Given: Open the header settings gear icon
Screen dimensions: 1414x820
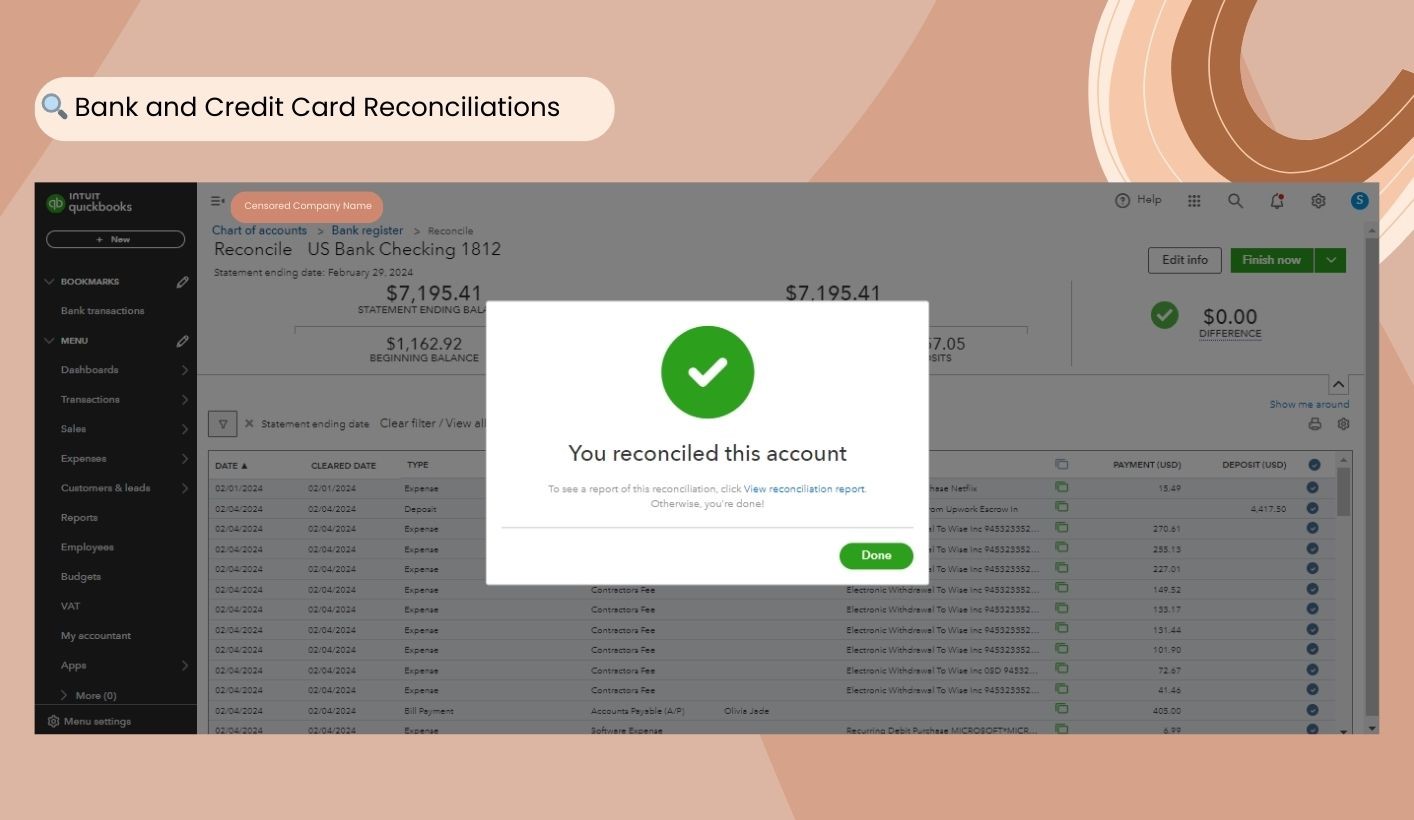Looking at the screenshot, I should pos(1318,201).
